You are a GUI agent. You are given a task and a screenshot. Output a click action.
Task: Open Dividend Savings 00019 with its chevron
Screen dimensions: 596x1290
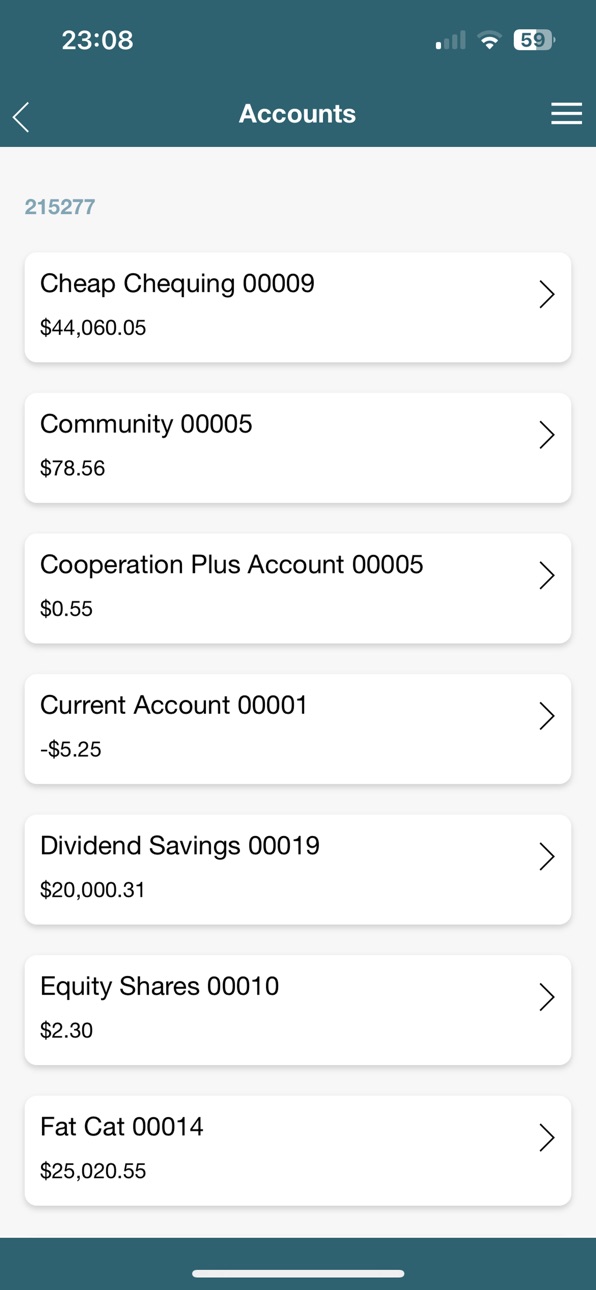point(547,856)
